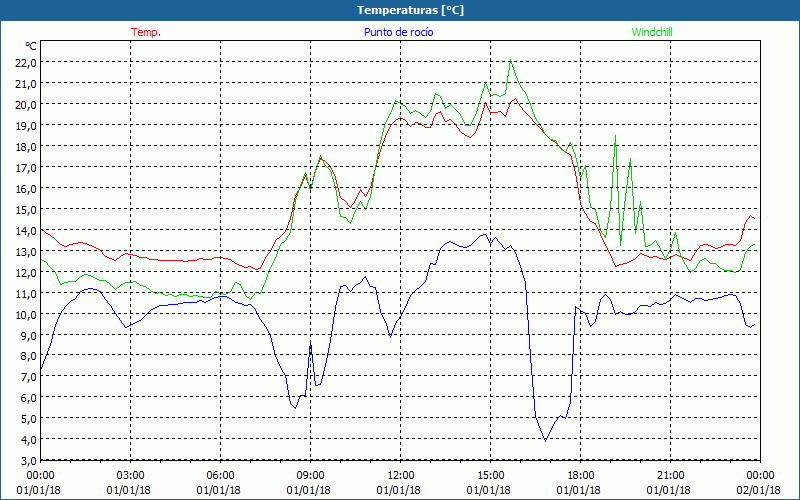Click the 09:00 time axis label
800x500 pixels.
310,475
